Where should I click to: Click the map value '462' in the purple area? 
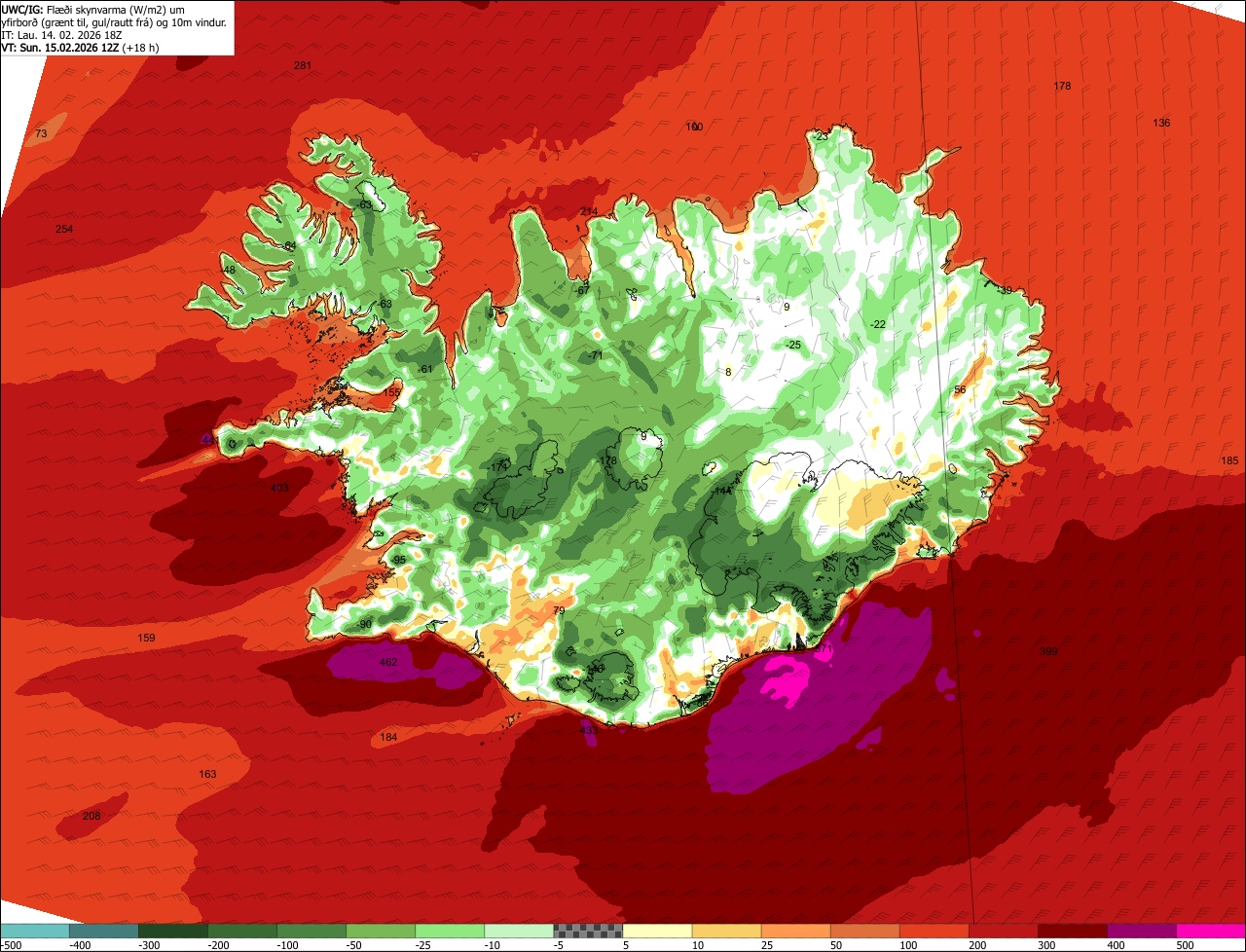(388, 662)
